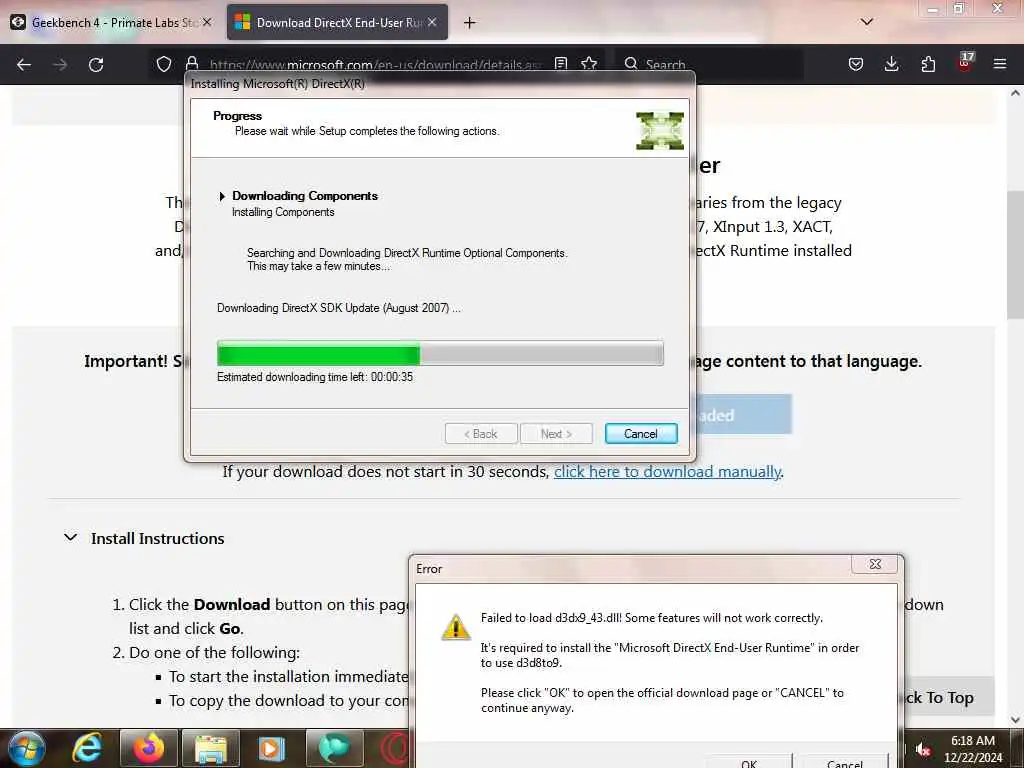This screenshot has height=768, width=1024.
Task: Switch to the Geekbench 4 tab
Action: pos(112,23)
